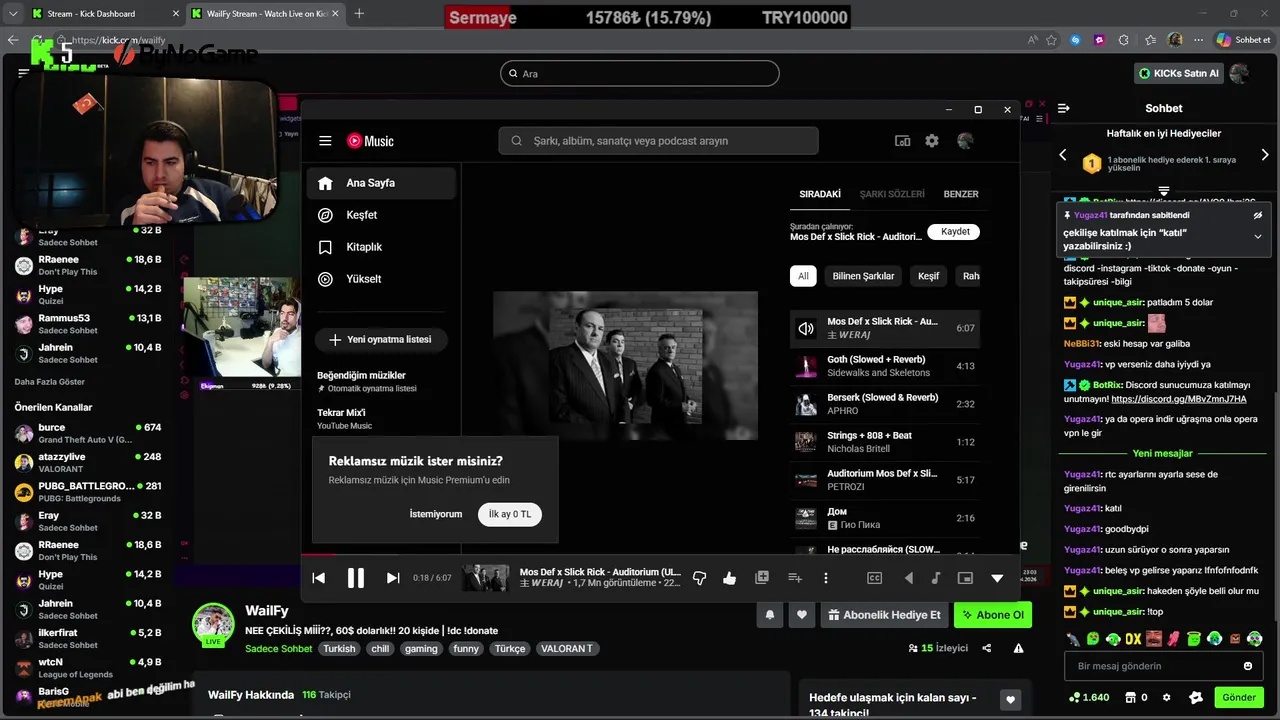Toggle stream notifications bell
Image resolution: width=1280 pixels, height=720 pixels.
(770, 615)
